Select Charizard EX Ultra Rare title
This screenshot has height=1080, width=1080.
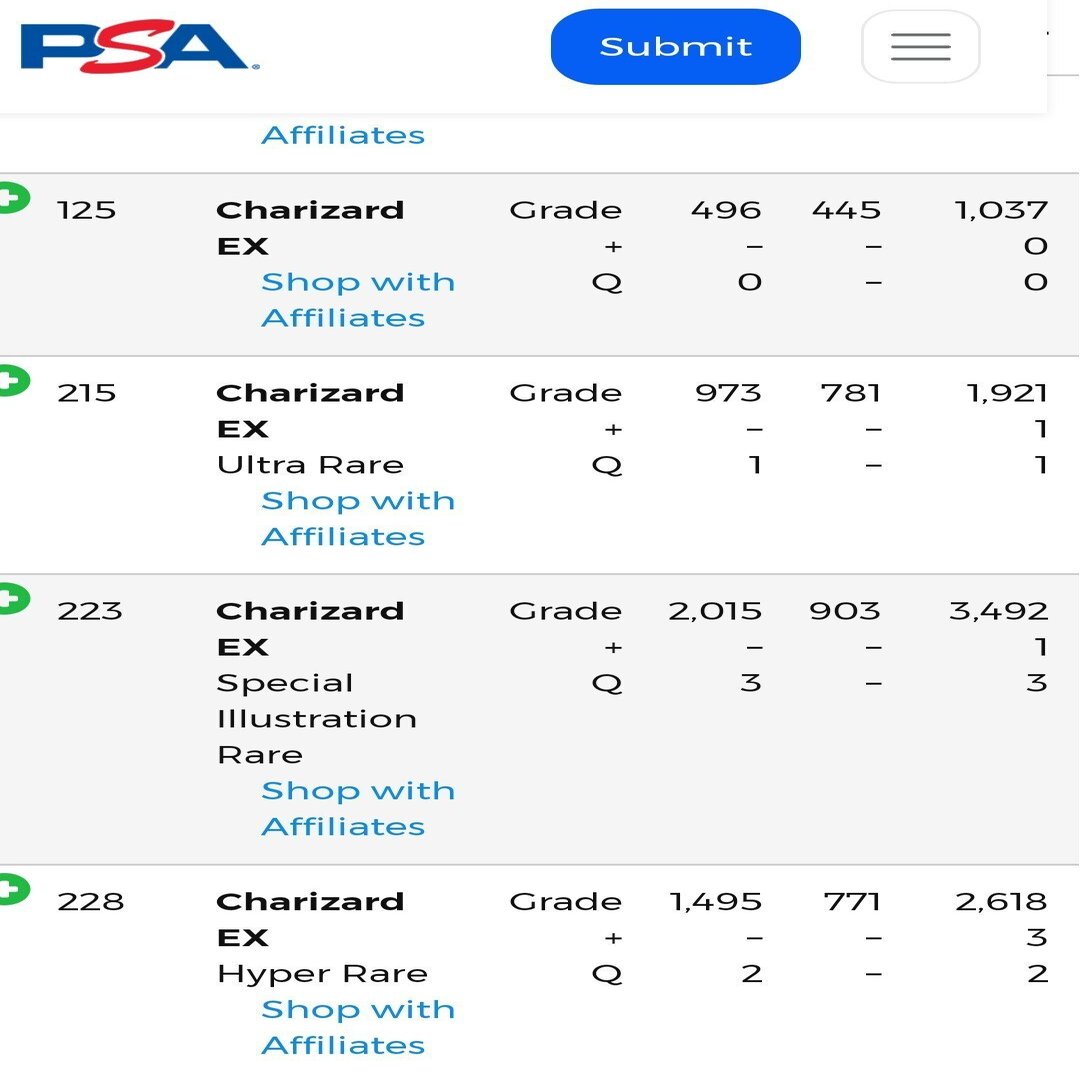[310, 428]
